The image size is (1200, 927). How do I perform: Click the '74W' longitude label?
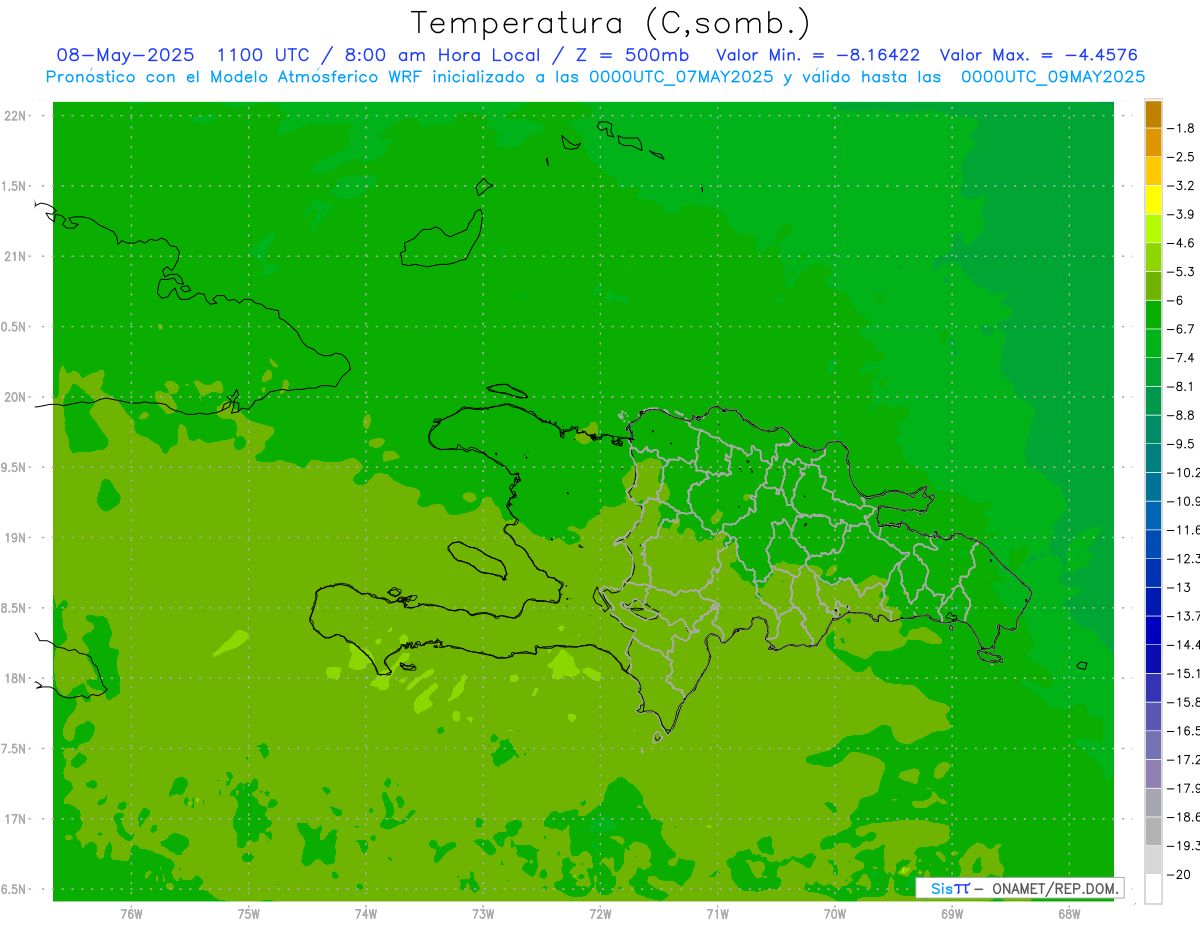[366, 913]
